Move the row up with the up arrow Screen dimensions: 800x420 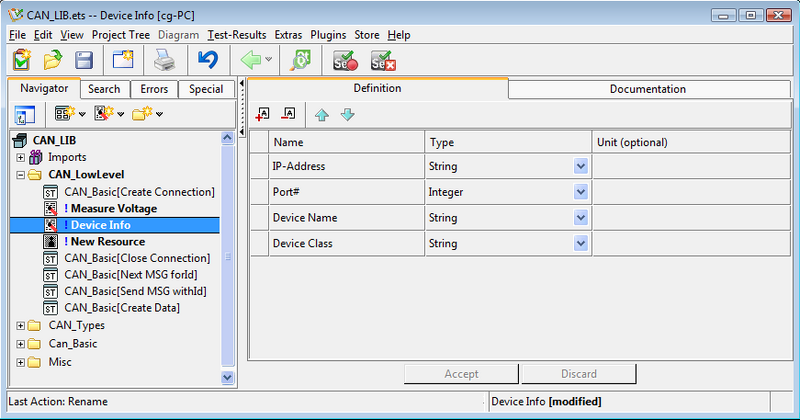(322, 114)
